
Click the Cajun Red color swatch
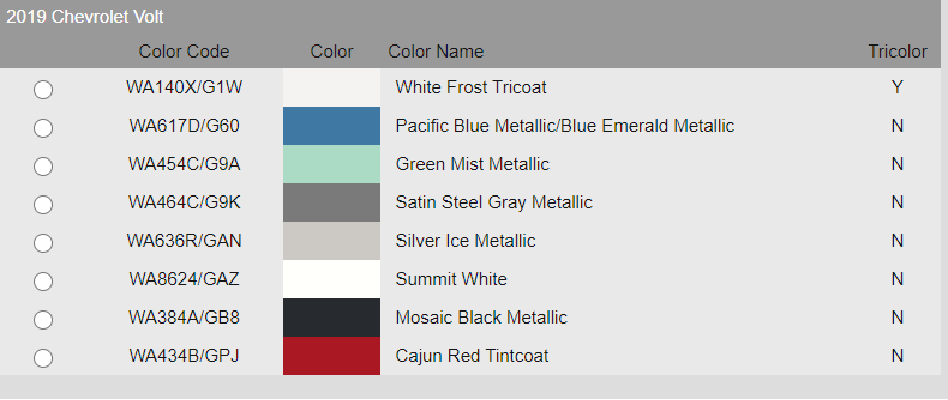[331, 356]
